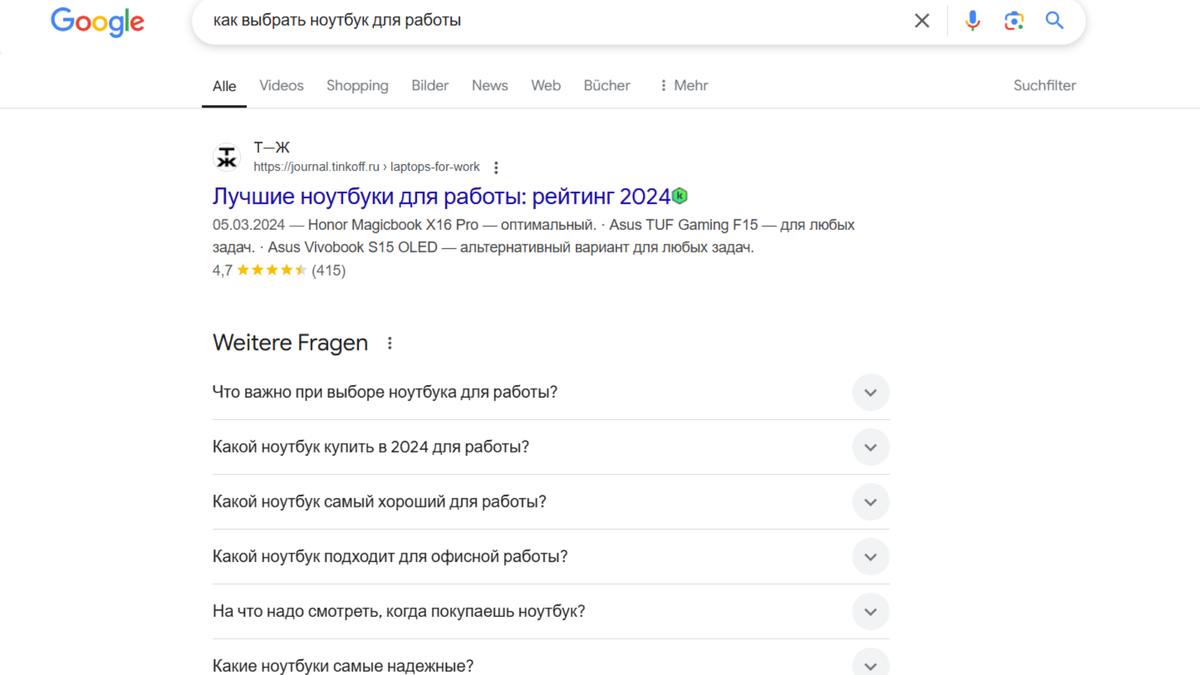Click green badge icon after result title
Screen dimensions: 1200x675
click(x=680, y=196)
